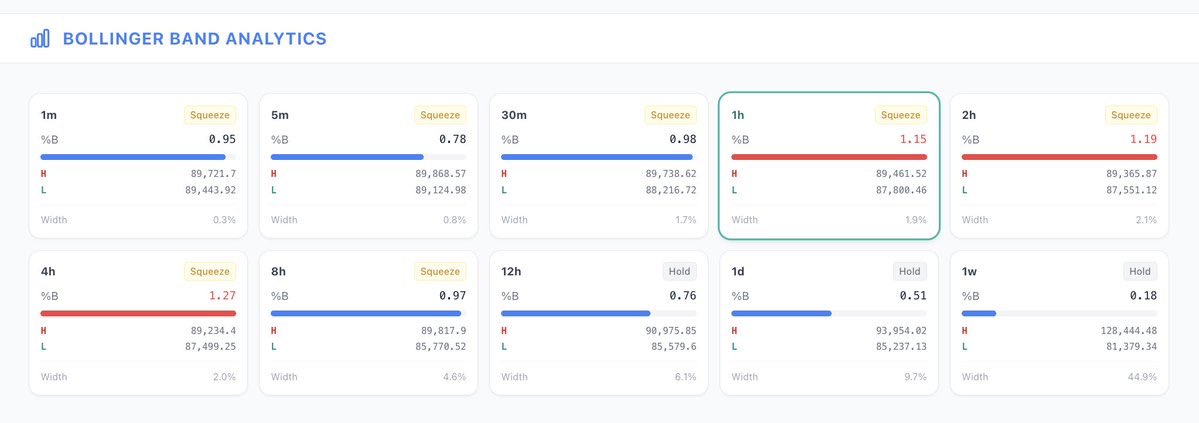1199x423 pixels.
Task: Click the 0.95 %B value on 1m card
Action: click(223, 139)
